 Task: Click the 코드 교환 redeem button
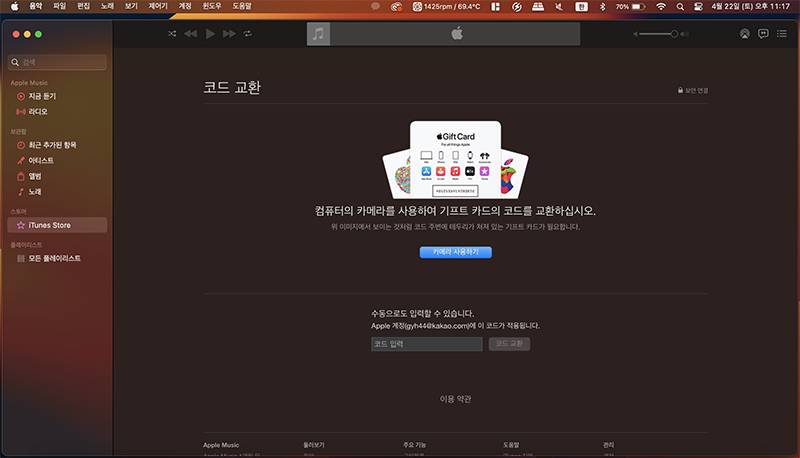tap(509, 344)
